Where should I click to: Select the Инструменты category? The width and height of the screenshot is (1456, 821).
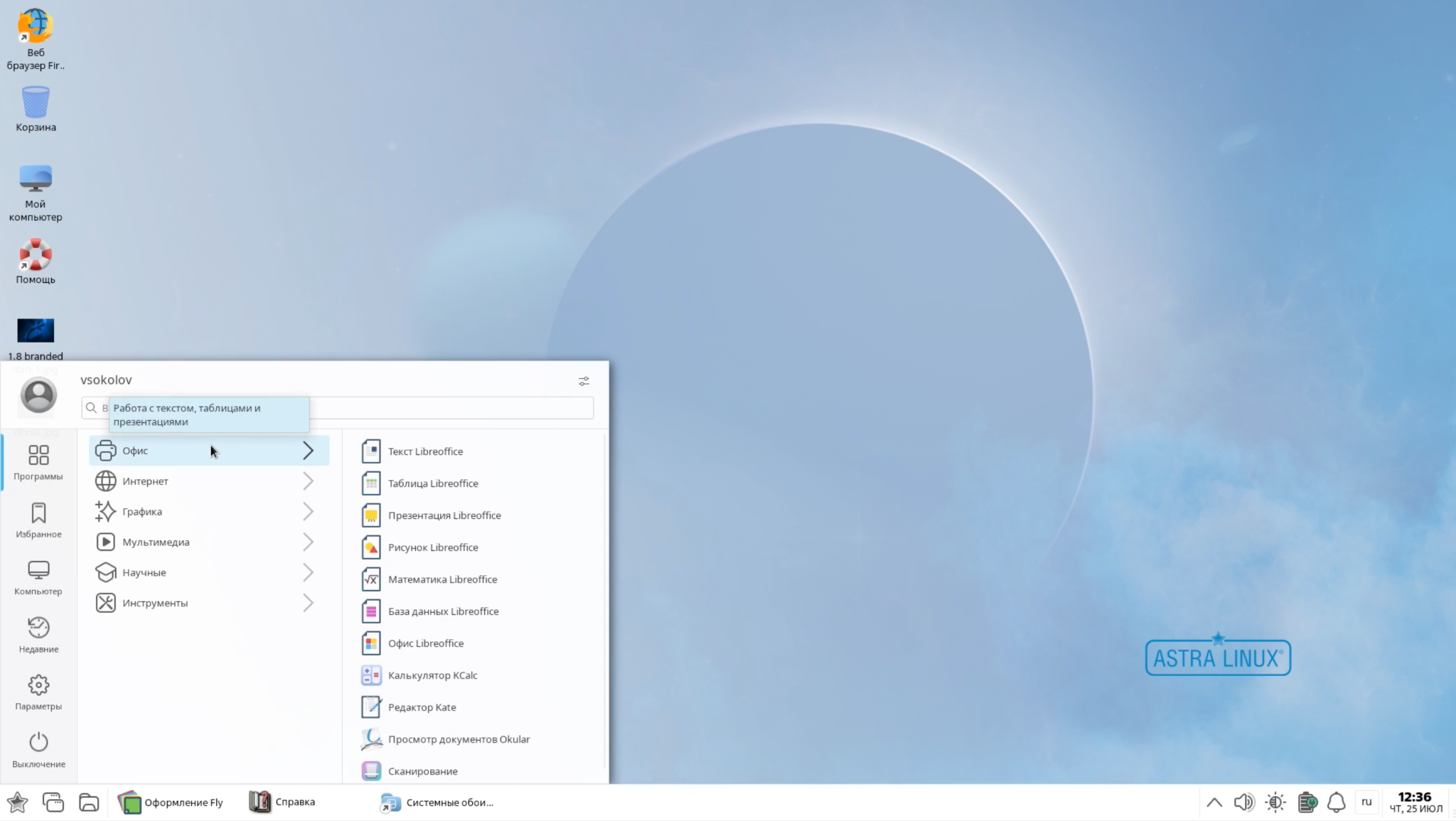(155, 603)
